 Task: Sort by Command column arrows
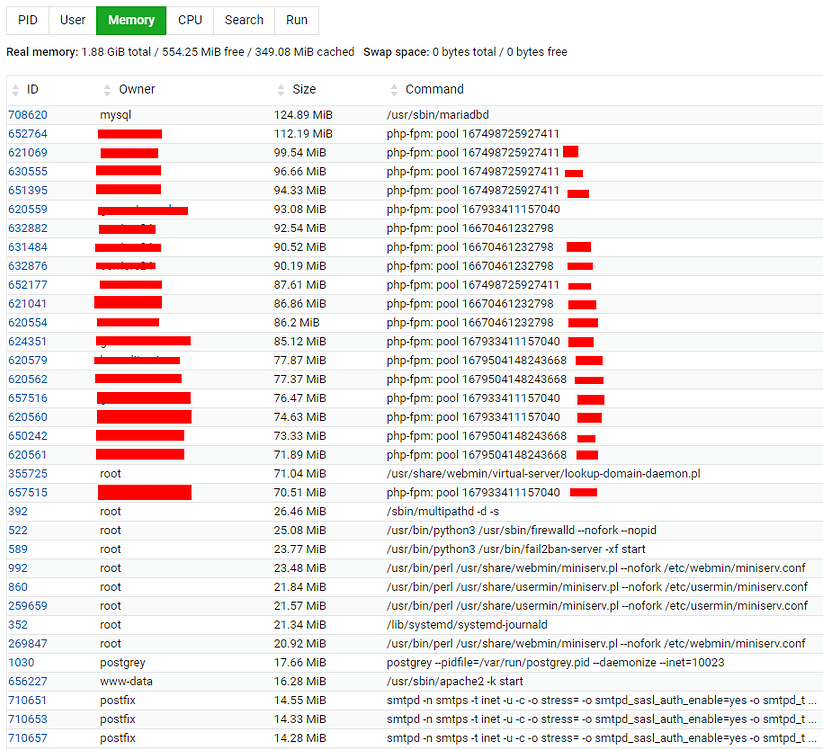click(x=394, y=90)
